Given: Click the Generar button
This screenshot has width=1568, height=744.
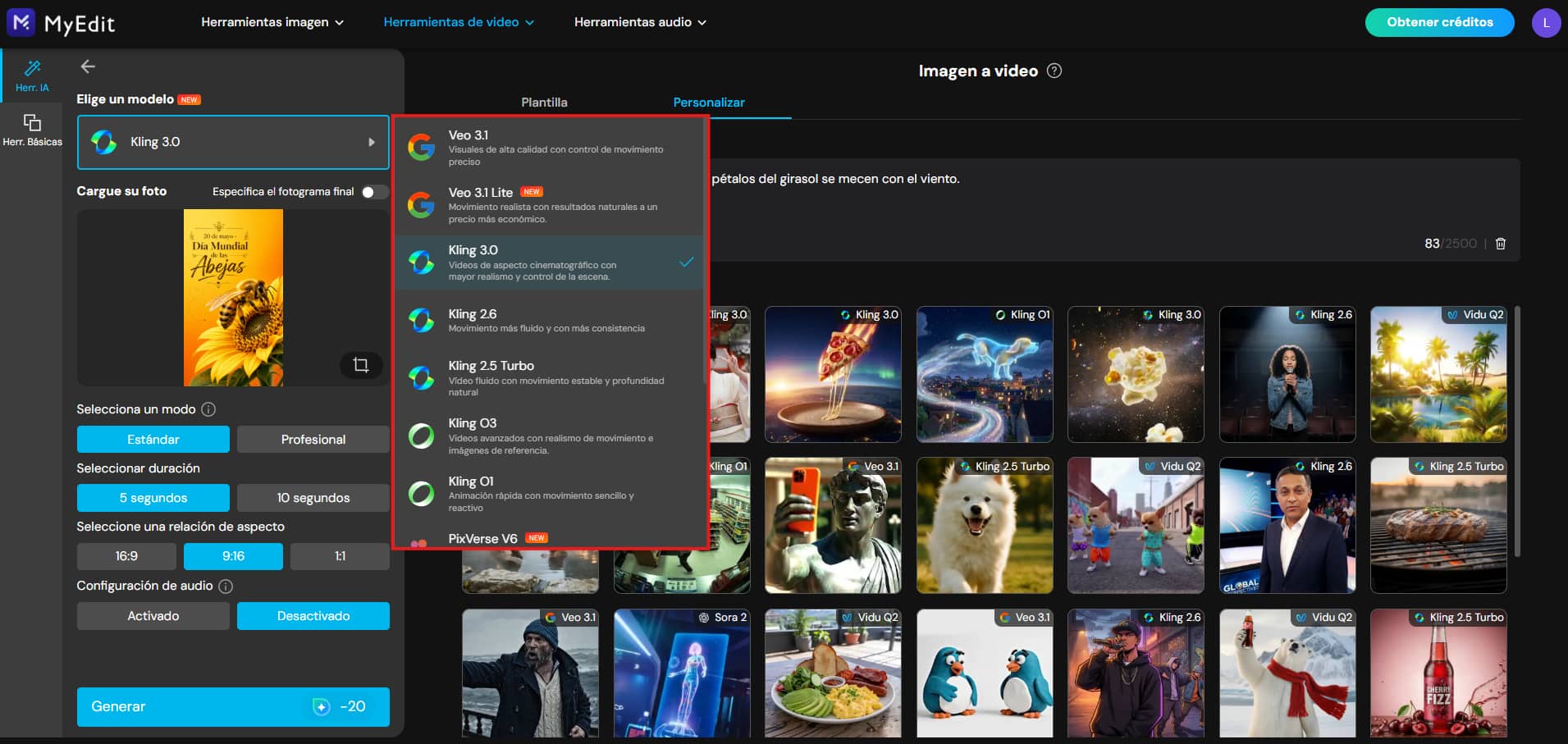Looking at the screenshot, I should (233, 707).
